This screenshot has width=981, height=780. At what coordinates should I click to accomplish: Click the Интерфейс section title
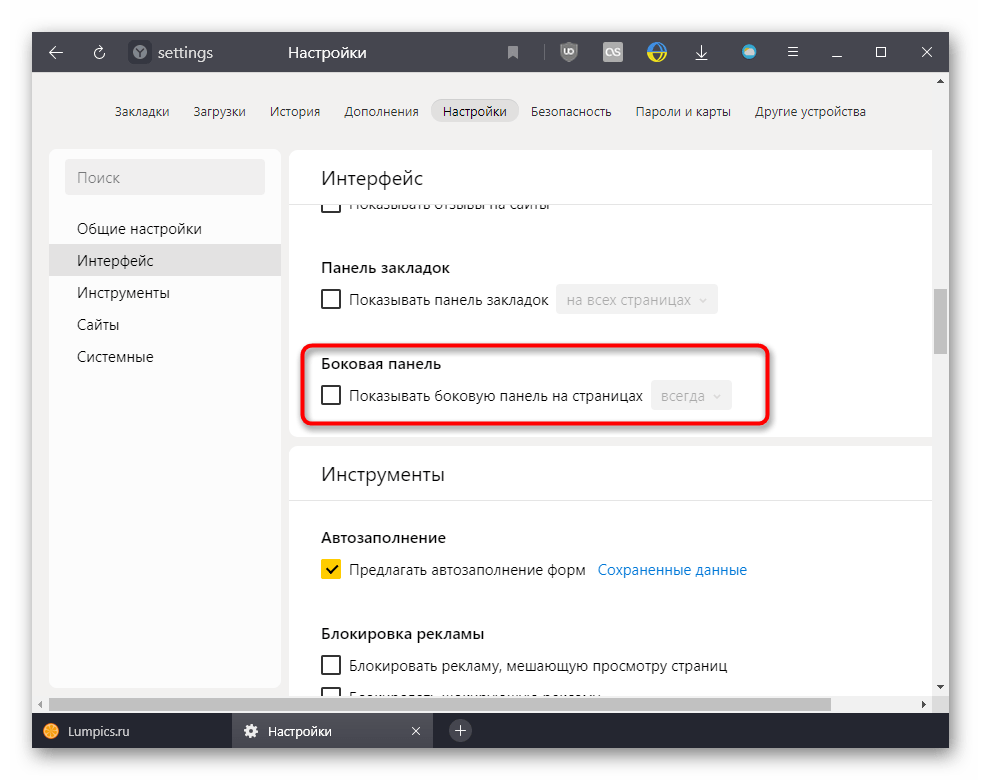(x=372, y=178)
